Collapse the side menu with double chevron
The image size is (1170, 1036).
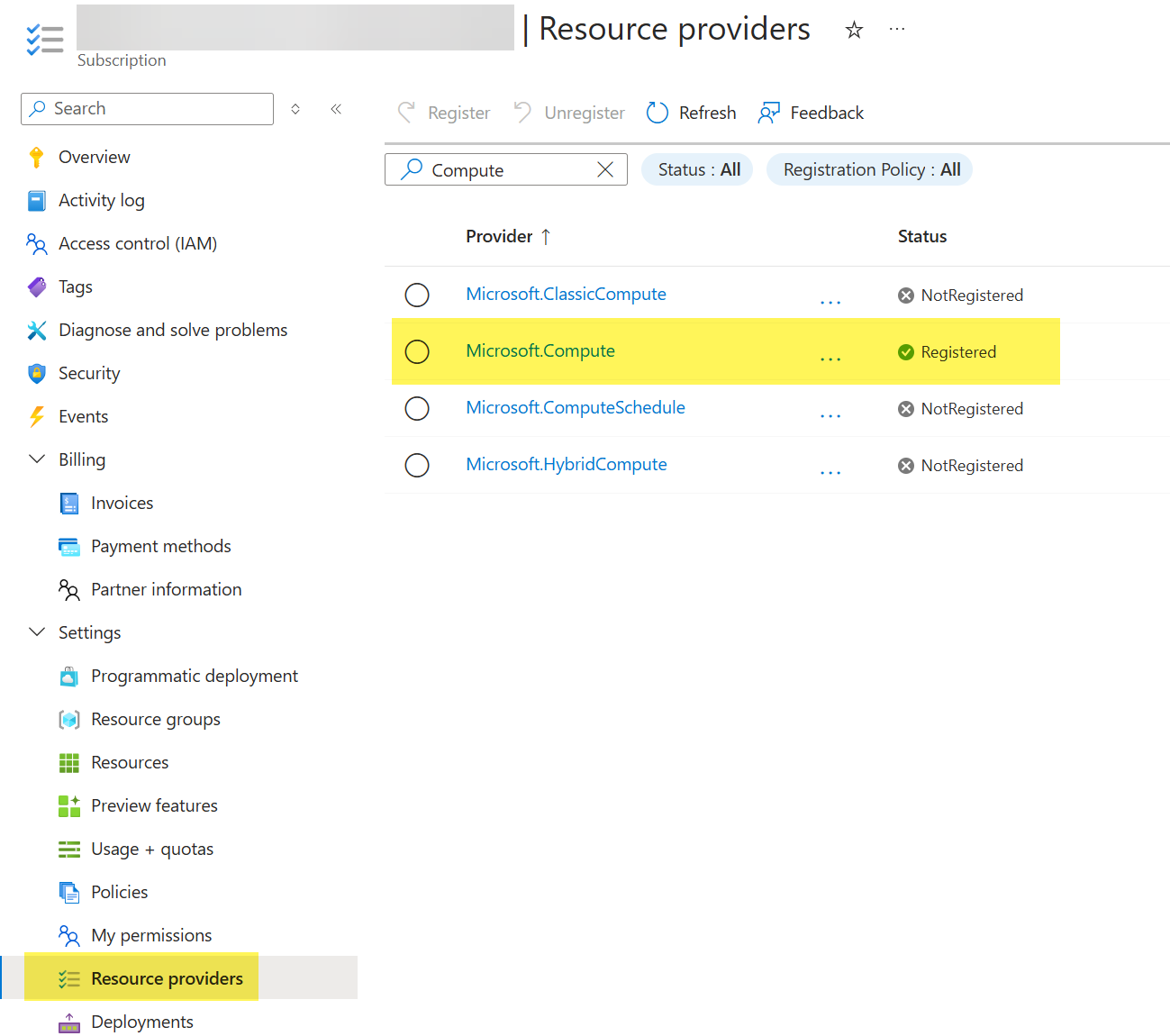(x=336, y=109)
